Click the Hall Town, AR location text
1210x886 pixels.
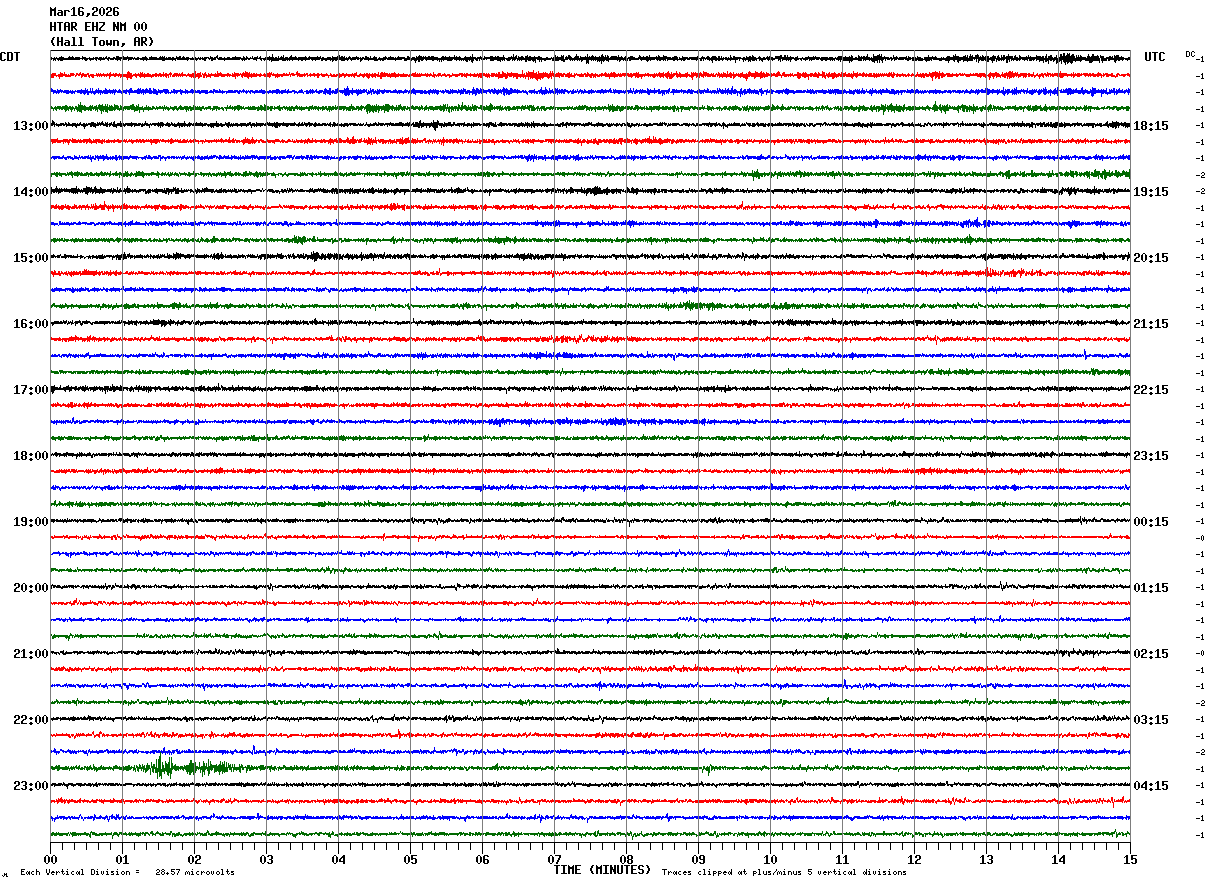tap(102, 42)
